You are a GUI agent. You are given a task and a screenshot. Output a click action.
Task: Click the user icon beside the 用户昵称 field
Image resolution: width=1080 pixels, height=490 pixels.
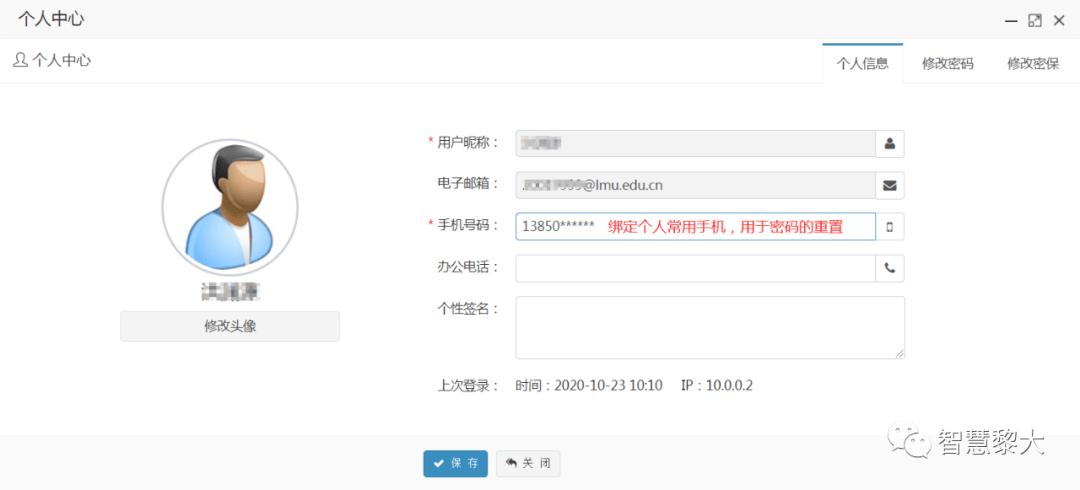click(890, 144)
